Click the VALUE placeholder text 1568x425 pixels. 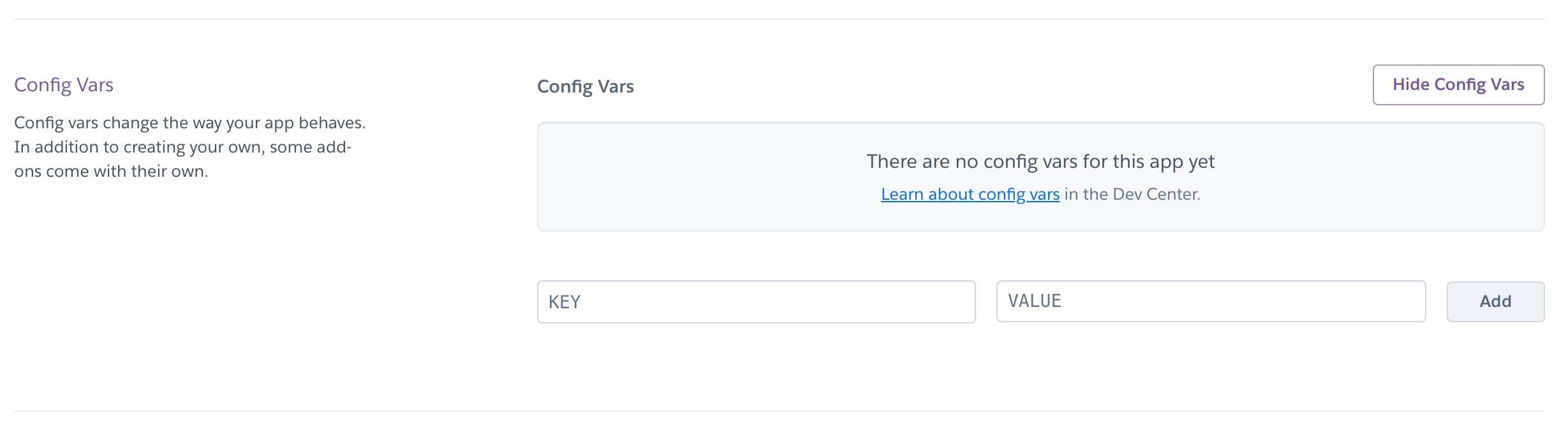click(x=1035, y=301)
